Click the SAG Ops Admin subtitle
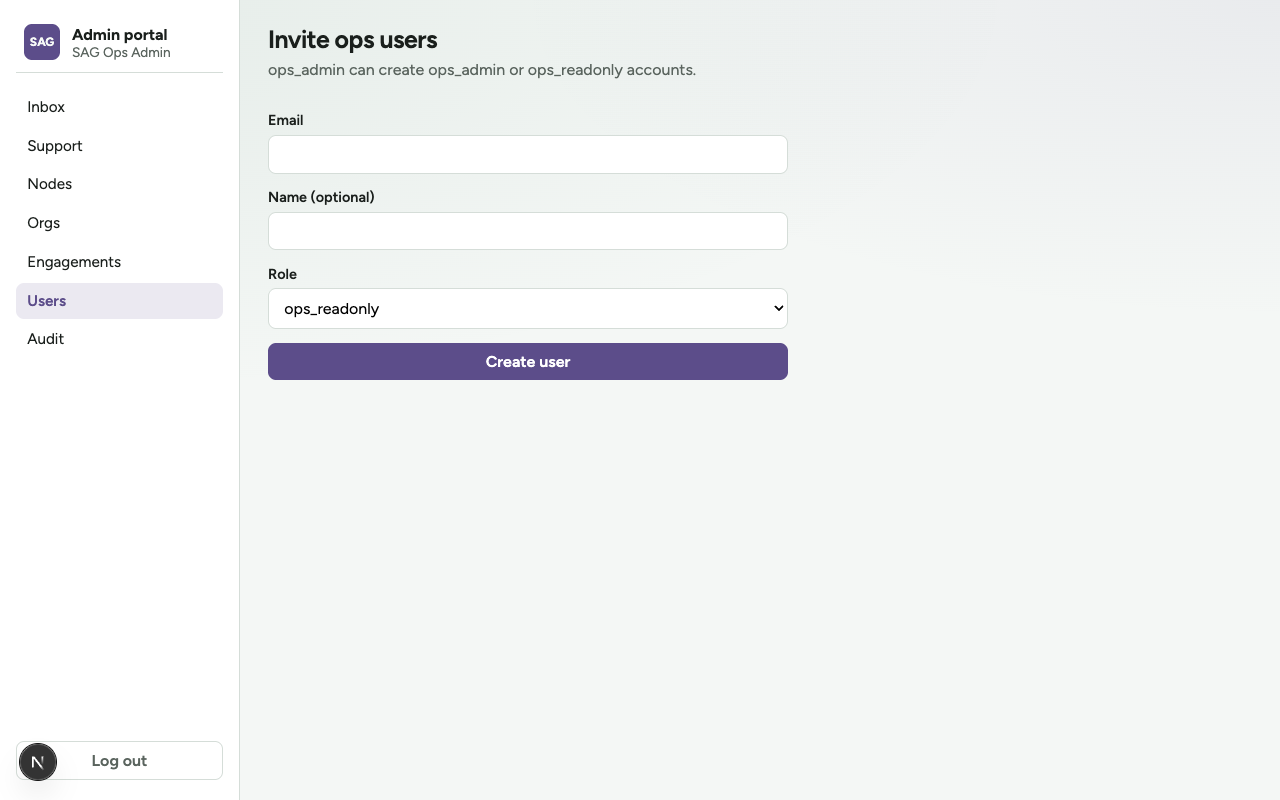This screenshot has width=1280, height=800. [121, 53]
